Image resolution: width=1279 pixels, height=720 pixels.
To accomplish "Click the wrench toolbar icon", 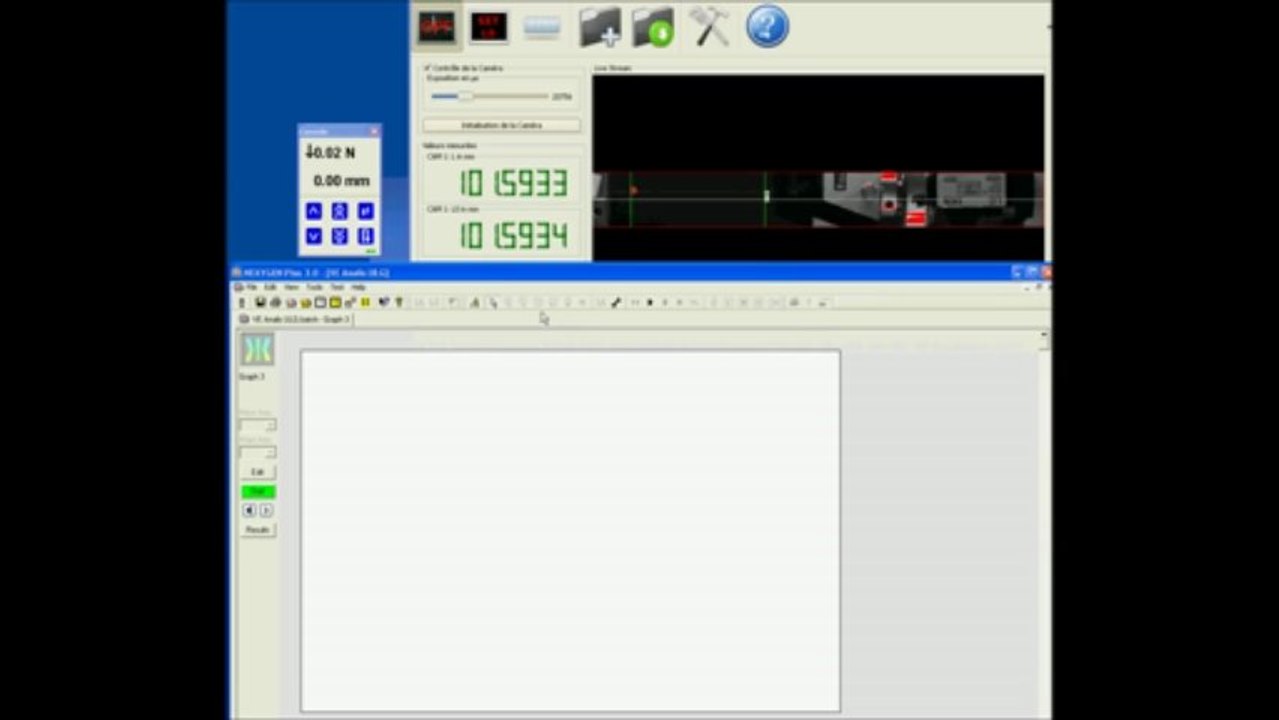I will (615, 302).
